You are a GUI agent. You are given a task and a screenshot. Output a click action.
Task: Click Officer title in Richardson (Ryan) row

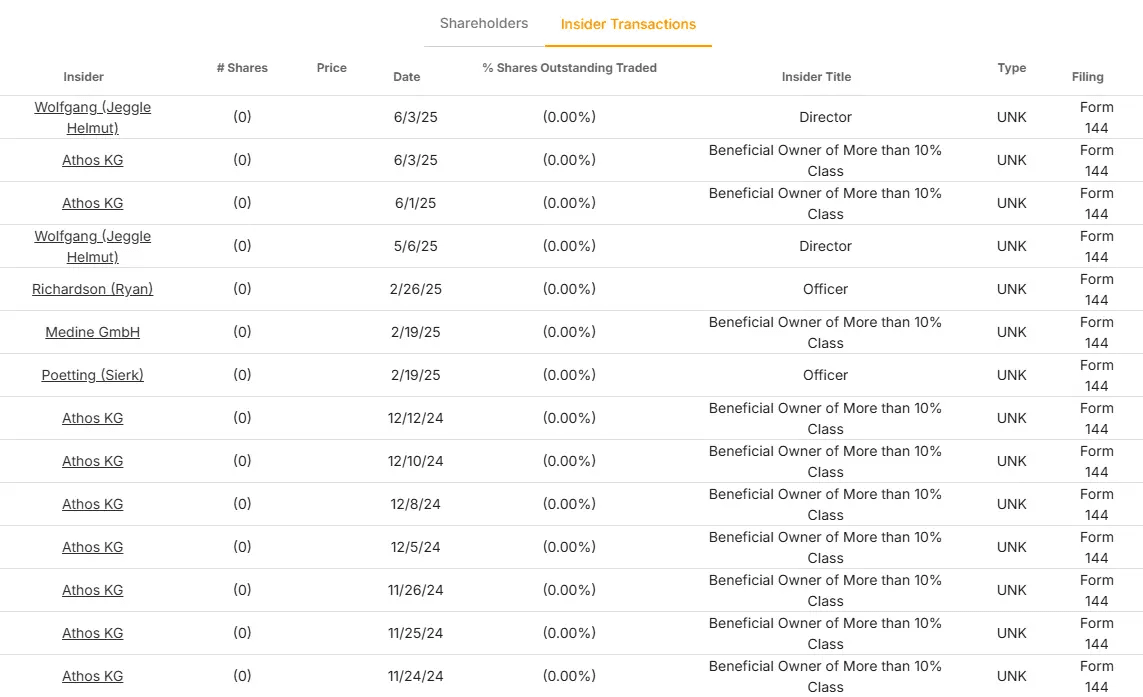(825, 289)
